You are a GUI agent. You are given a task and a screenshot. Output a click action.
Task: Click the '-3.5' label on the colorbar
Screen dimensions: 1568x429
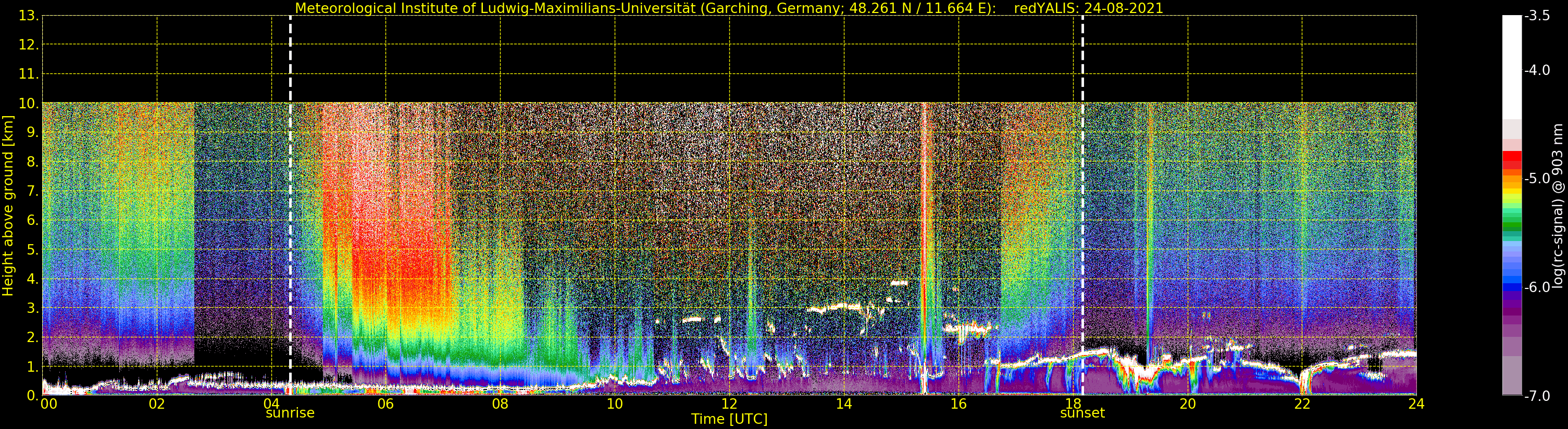click(x=1537, y=16)
